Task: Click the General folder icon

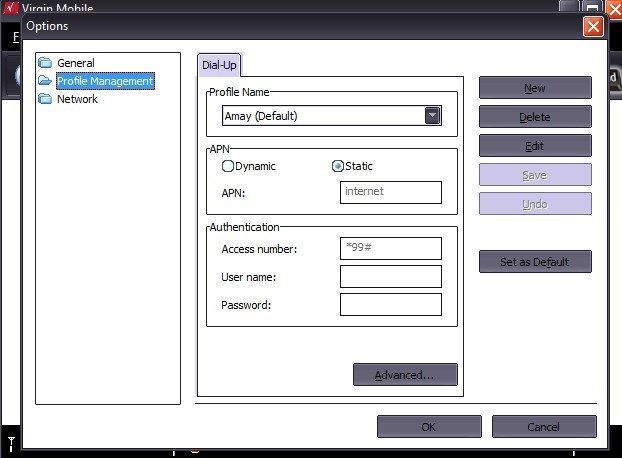Action: 45,63
